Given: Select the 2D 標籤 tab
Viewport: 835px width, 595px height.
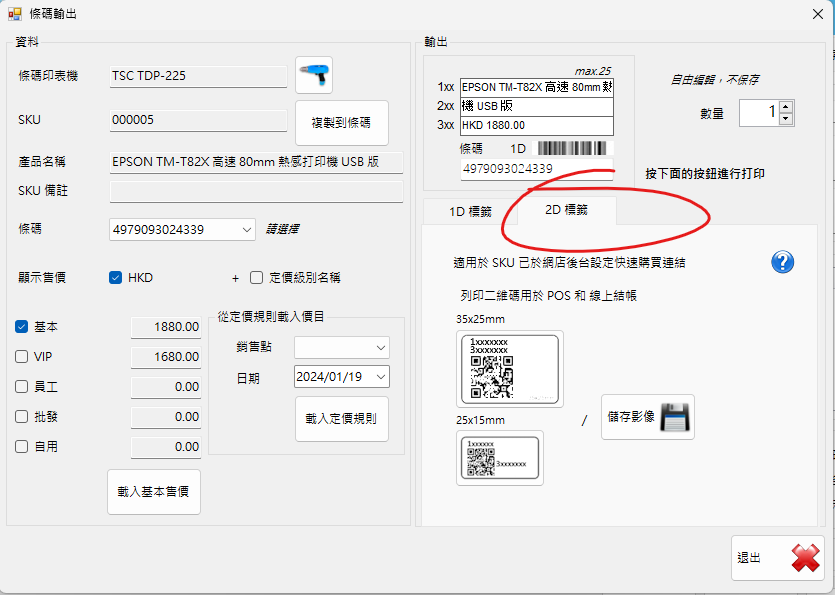Looking at the screenshot, I should click(567, 210).
